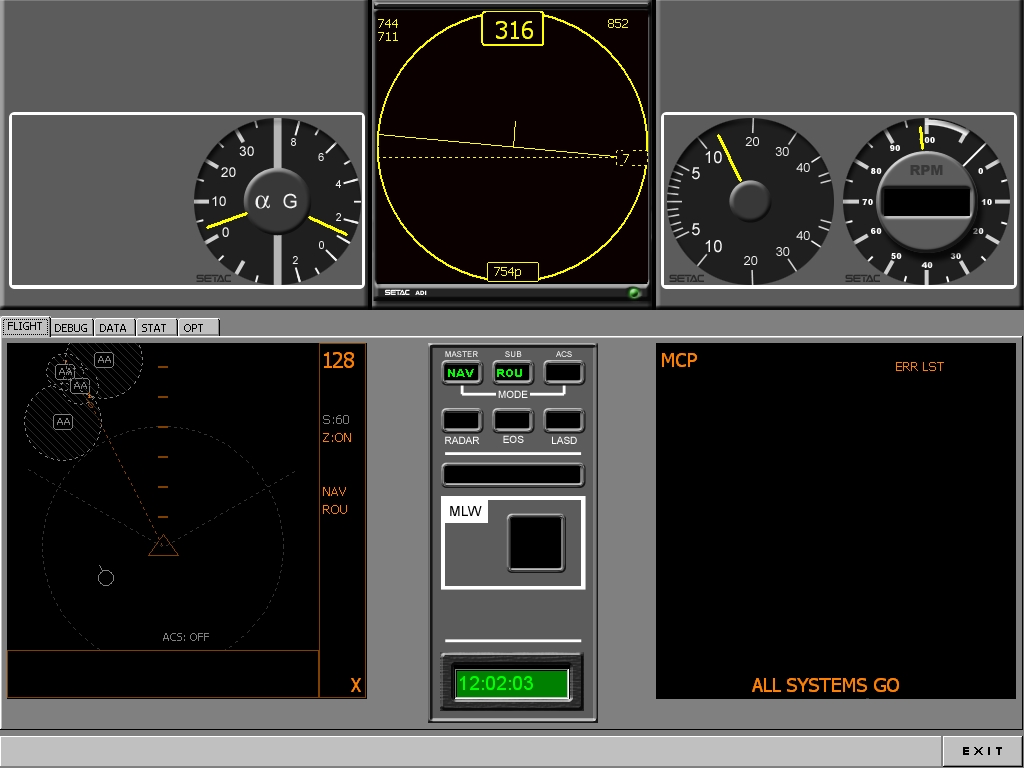Click the dashed 7 box on the ADI horizon

click(x=632, y=158)
